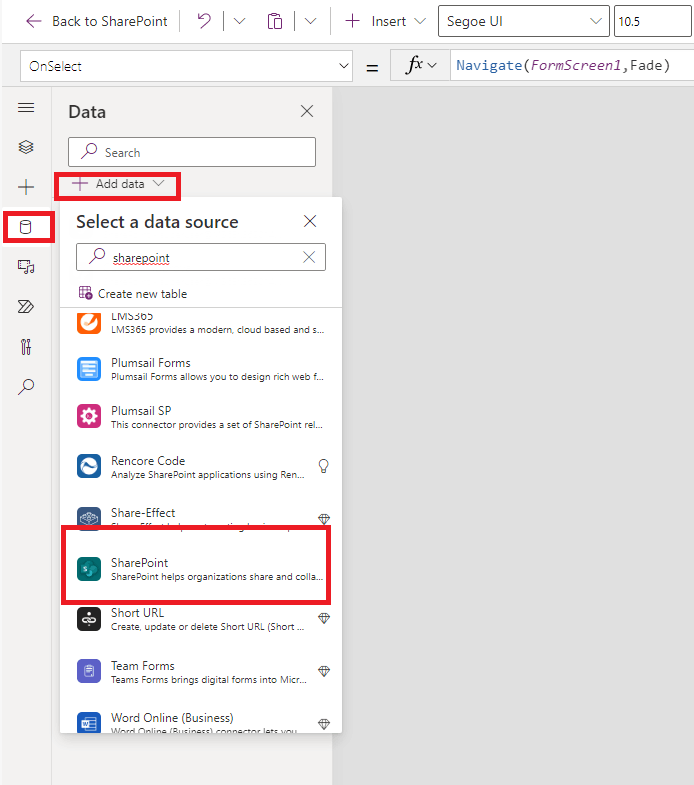Open the Segoe UI font dropdown

[x=524, y=21]
